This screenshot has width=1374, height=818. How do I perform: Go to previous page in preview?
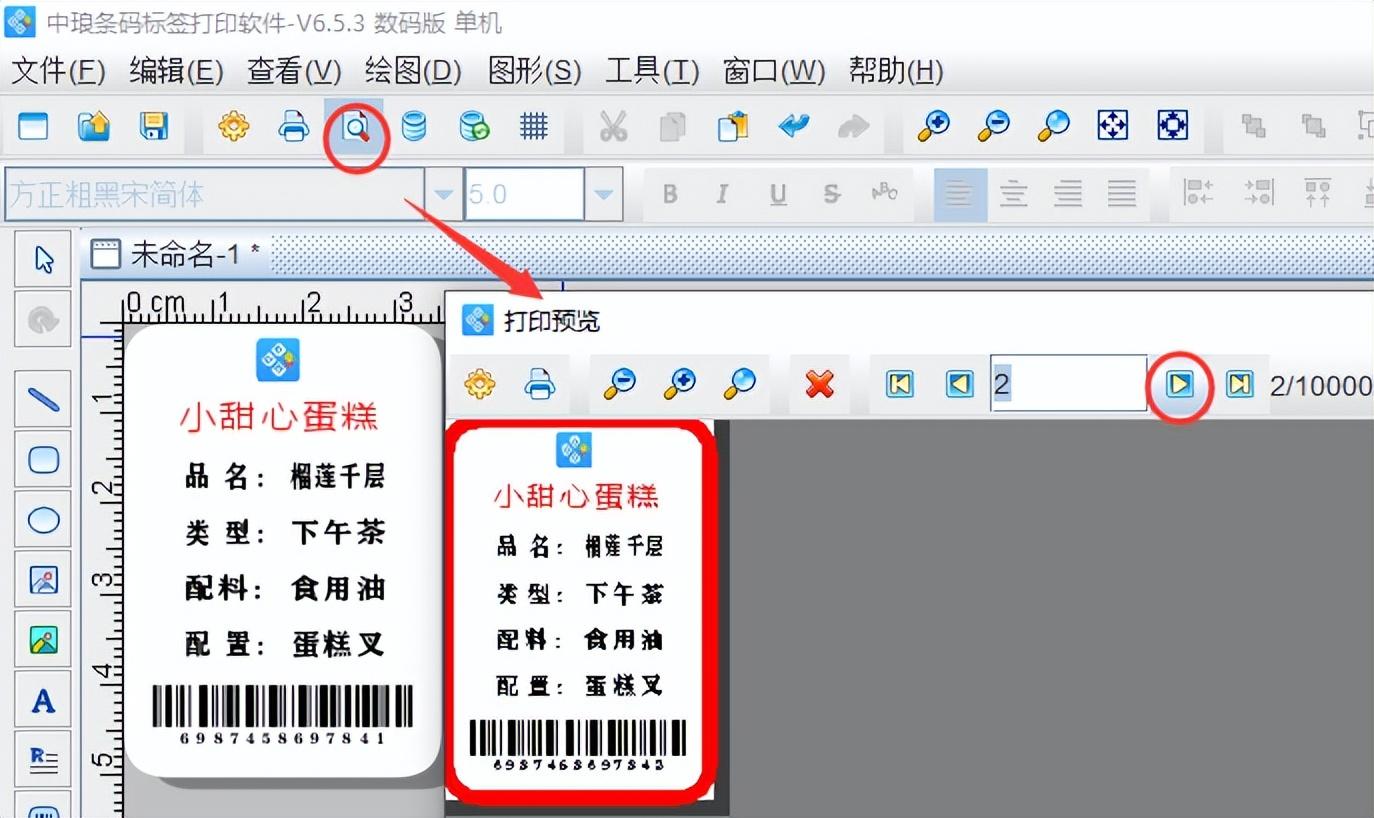pyautogui.click(x=960, y=384)
